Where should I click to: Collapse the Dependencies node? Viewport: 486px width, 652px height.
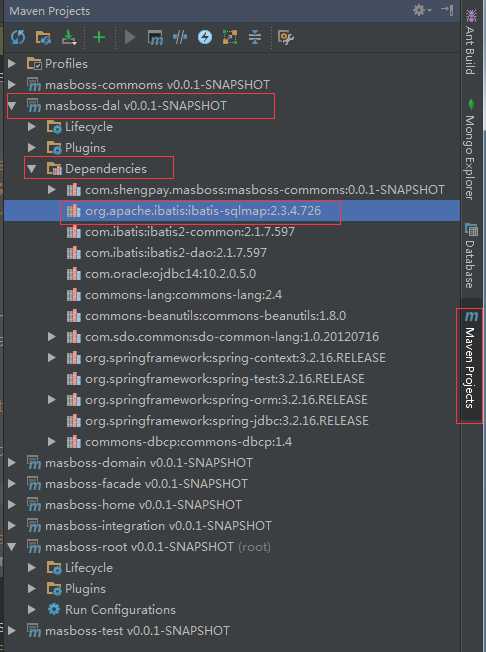click(x=32, y=169)
